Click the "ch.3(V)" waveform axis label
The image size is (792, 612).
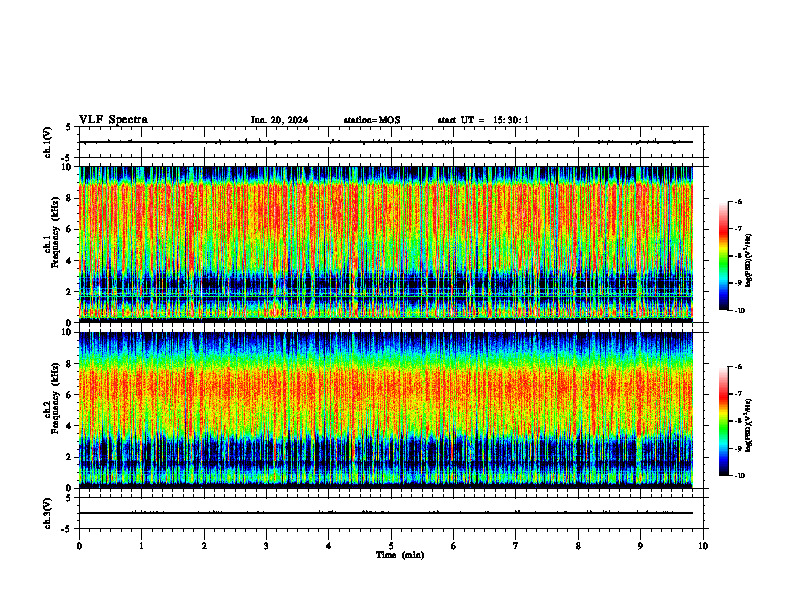(47, 513)
